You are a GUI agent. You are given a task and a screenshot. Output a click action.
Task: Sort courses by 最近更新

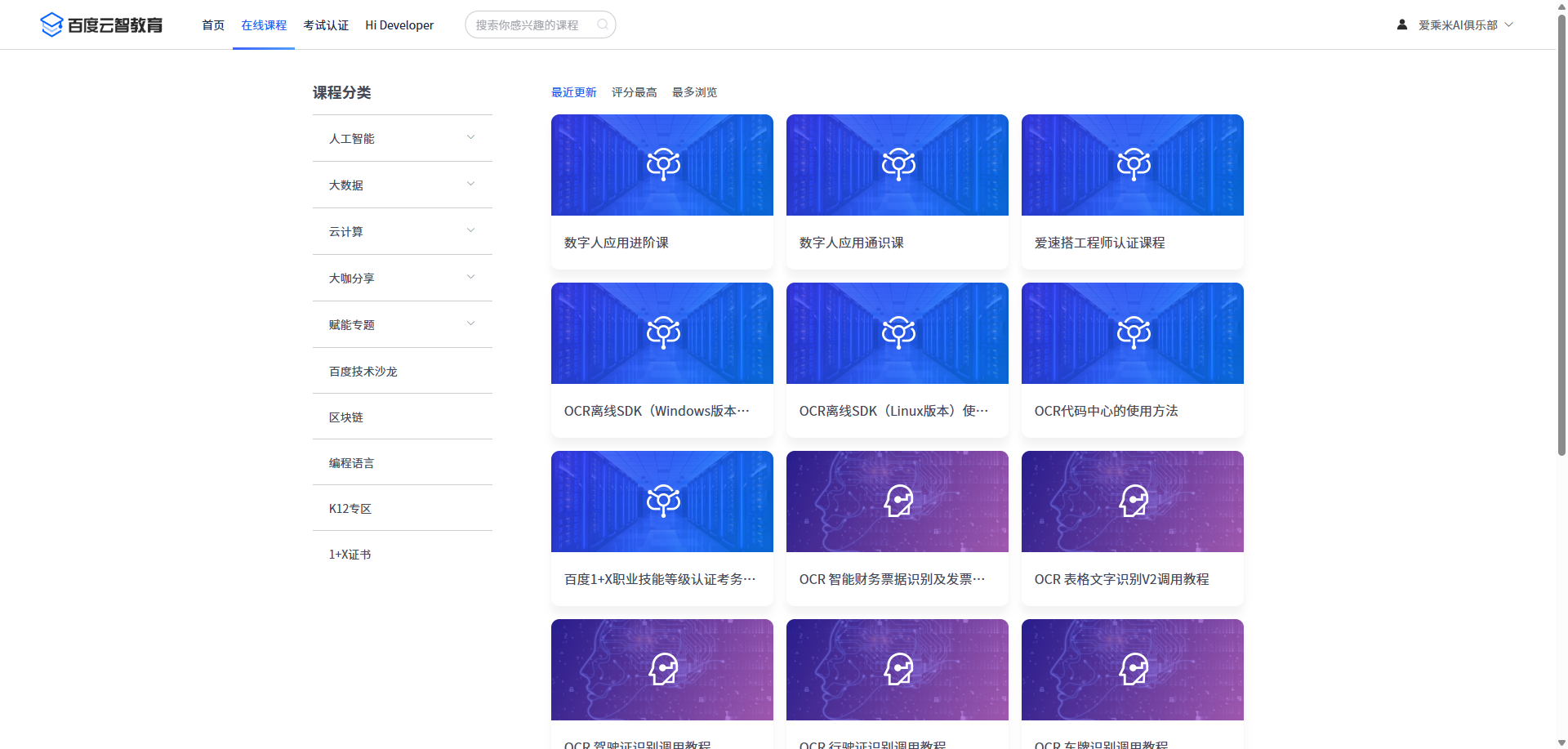click(574, 92)
